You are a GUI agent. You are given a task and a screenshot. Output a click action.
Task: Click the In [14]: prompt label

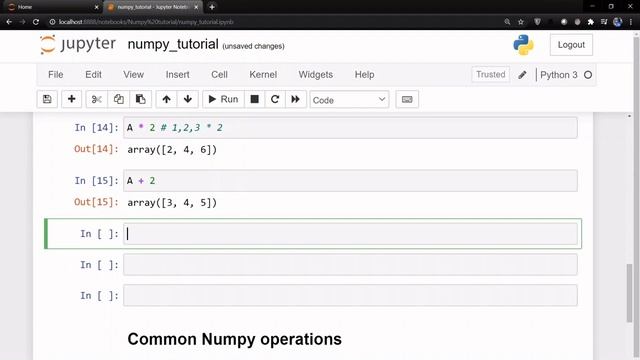[x=97, y=128]
